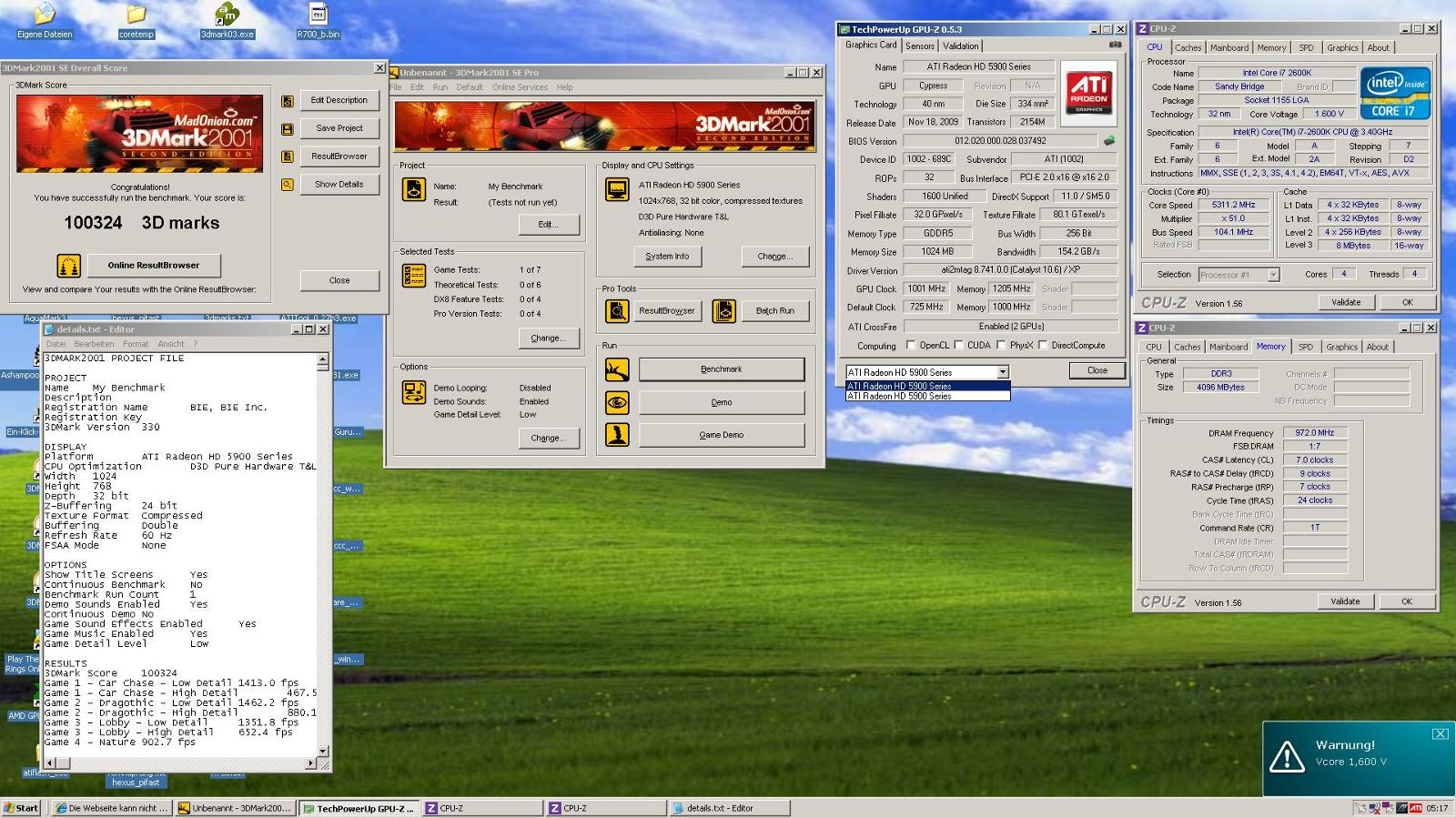
Task: Click the Show Details magnifier icon
Action: click(x=288, y=185)
